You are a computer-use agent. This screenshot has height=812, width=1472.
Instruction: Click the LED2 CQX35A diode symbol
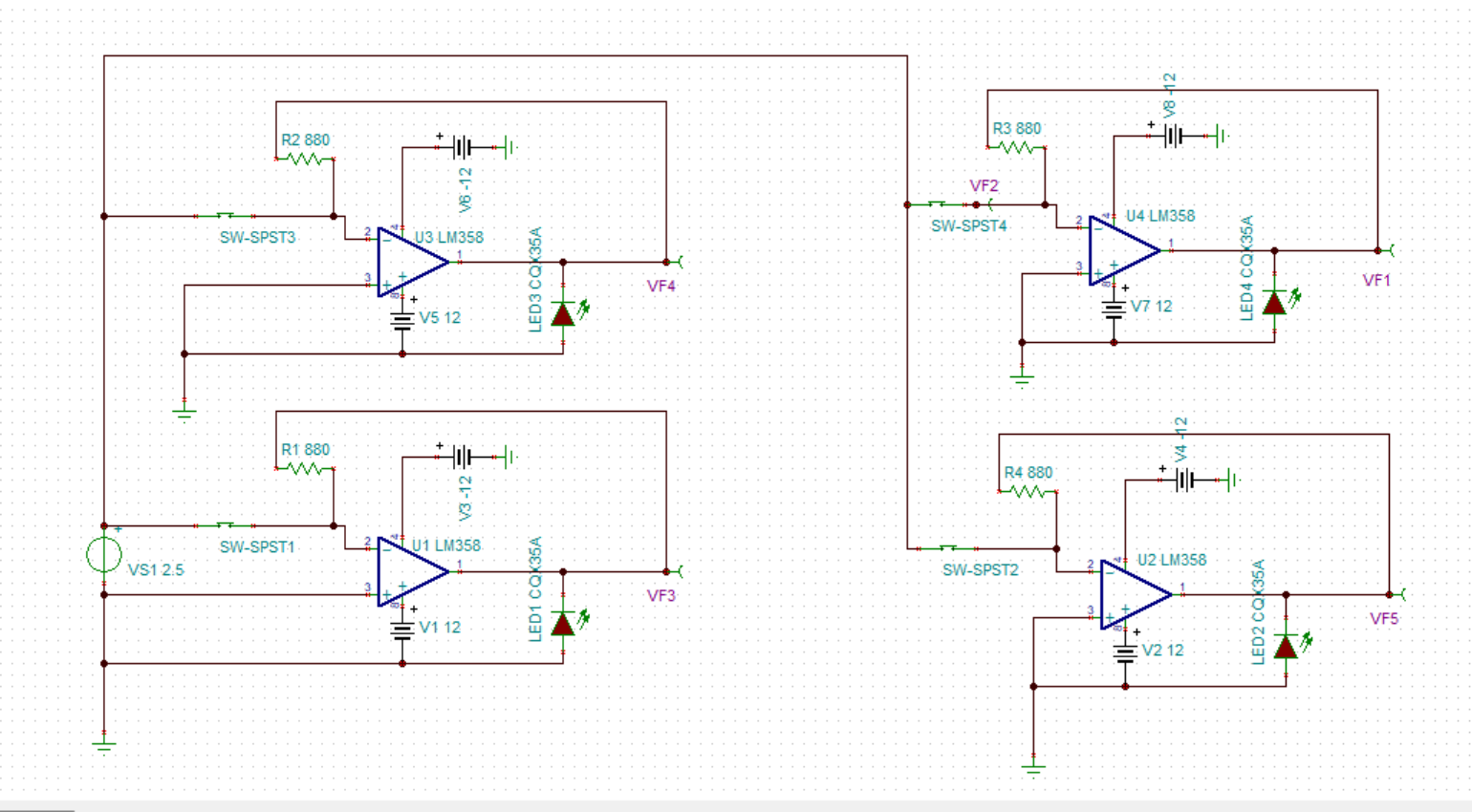(x=1287, y=645)
